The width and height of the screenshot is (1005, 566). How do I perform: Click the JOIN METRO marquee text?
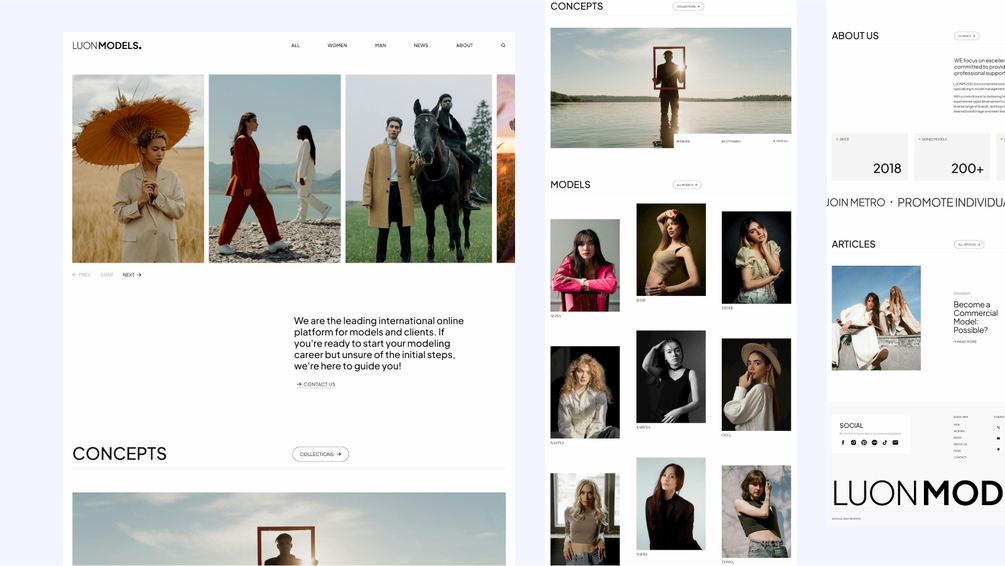[856, 203]
